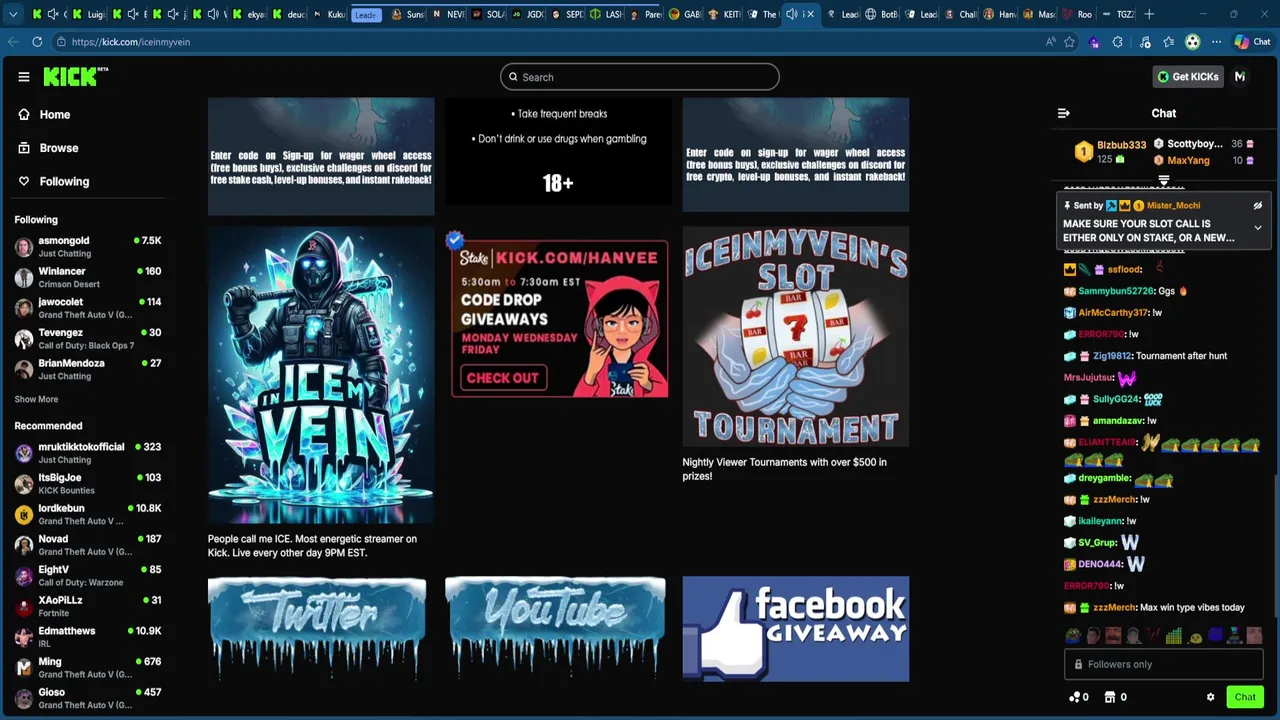1280x720 pixels.
Task: Open ItsBigJoe recommended channel
Action: pyautogui.click(x=88, y=483)
